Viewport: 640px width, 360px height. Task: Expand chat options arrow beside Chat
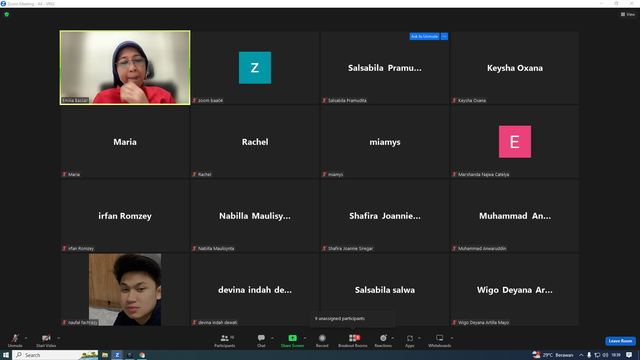(x=272, y=338)
